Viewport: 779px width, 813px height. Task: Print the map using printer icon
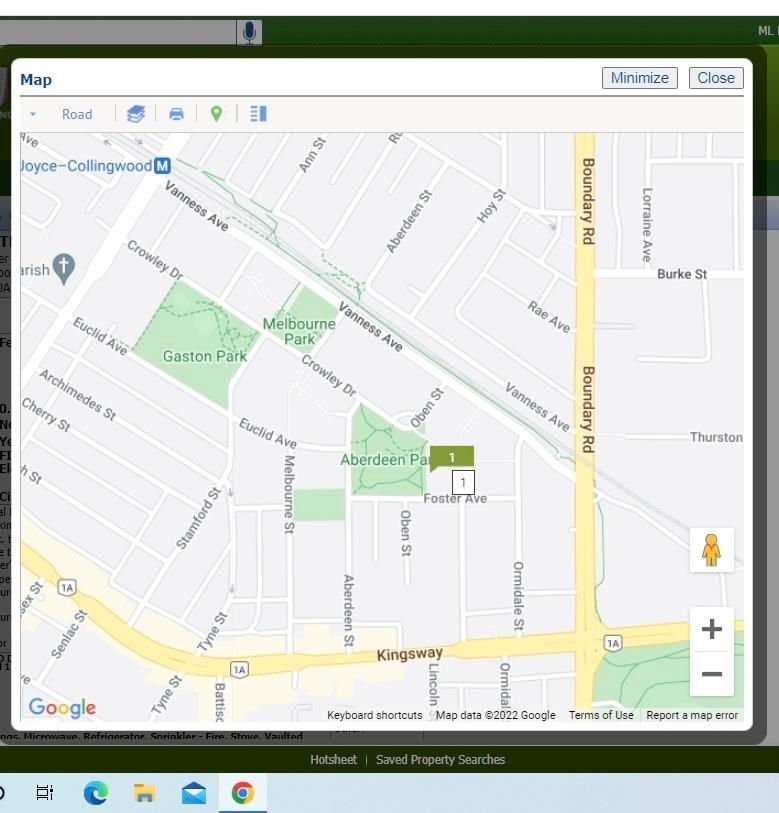176,114
